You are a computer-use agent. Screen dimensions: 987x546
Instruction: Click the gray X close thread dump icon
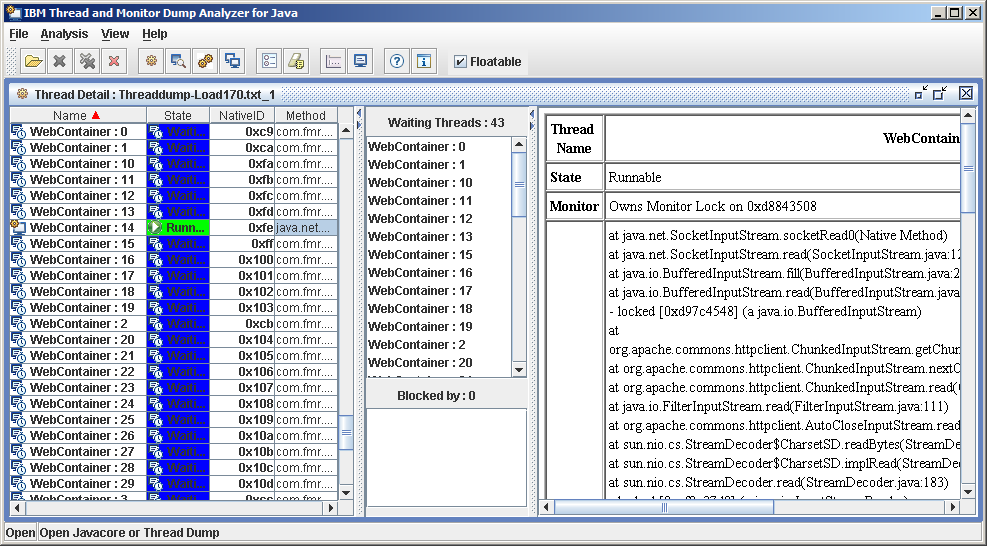(60, 61)
